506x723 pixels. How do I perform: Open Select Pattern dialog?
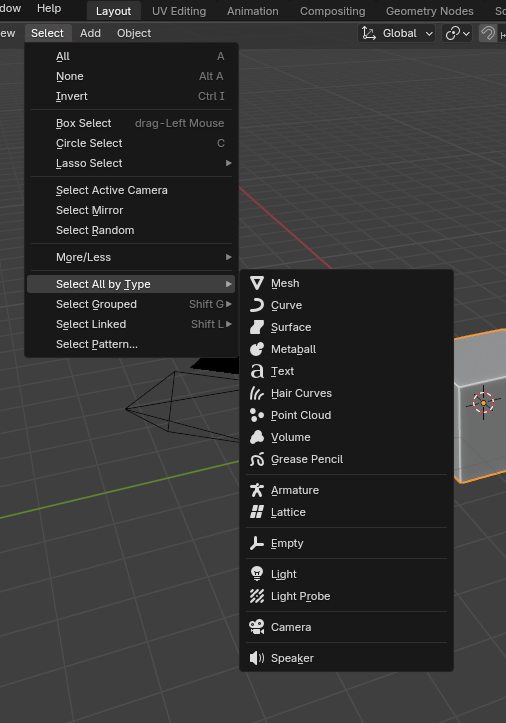pos(131,344)
